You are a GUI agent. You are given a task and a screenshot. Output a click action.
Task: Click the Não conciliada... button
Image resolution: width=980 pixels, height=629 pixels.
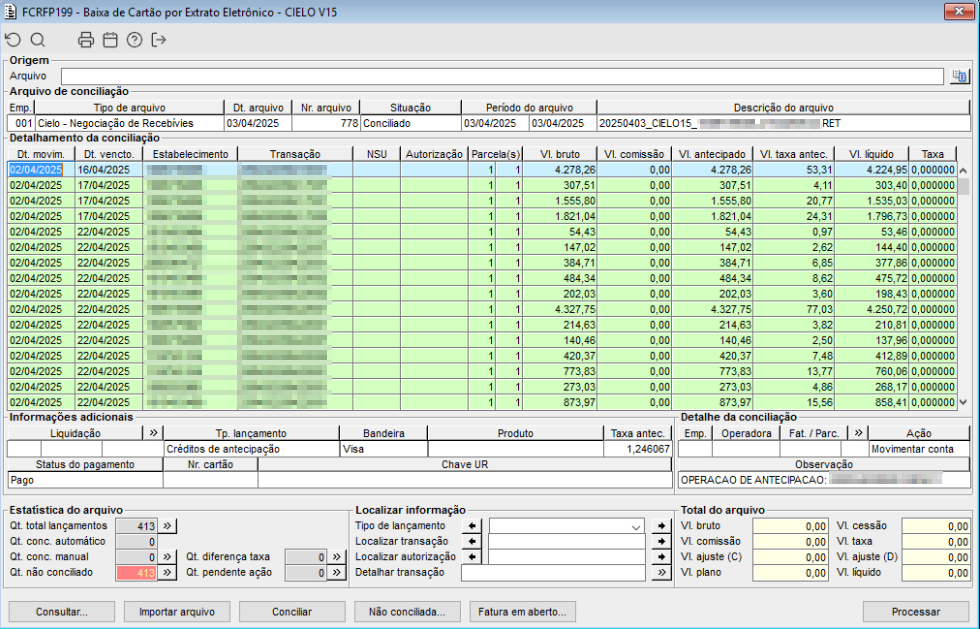click(x=407, y=612)
